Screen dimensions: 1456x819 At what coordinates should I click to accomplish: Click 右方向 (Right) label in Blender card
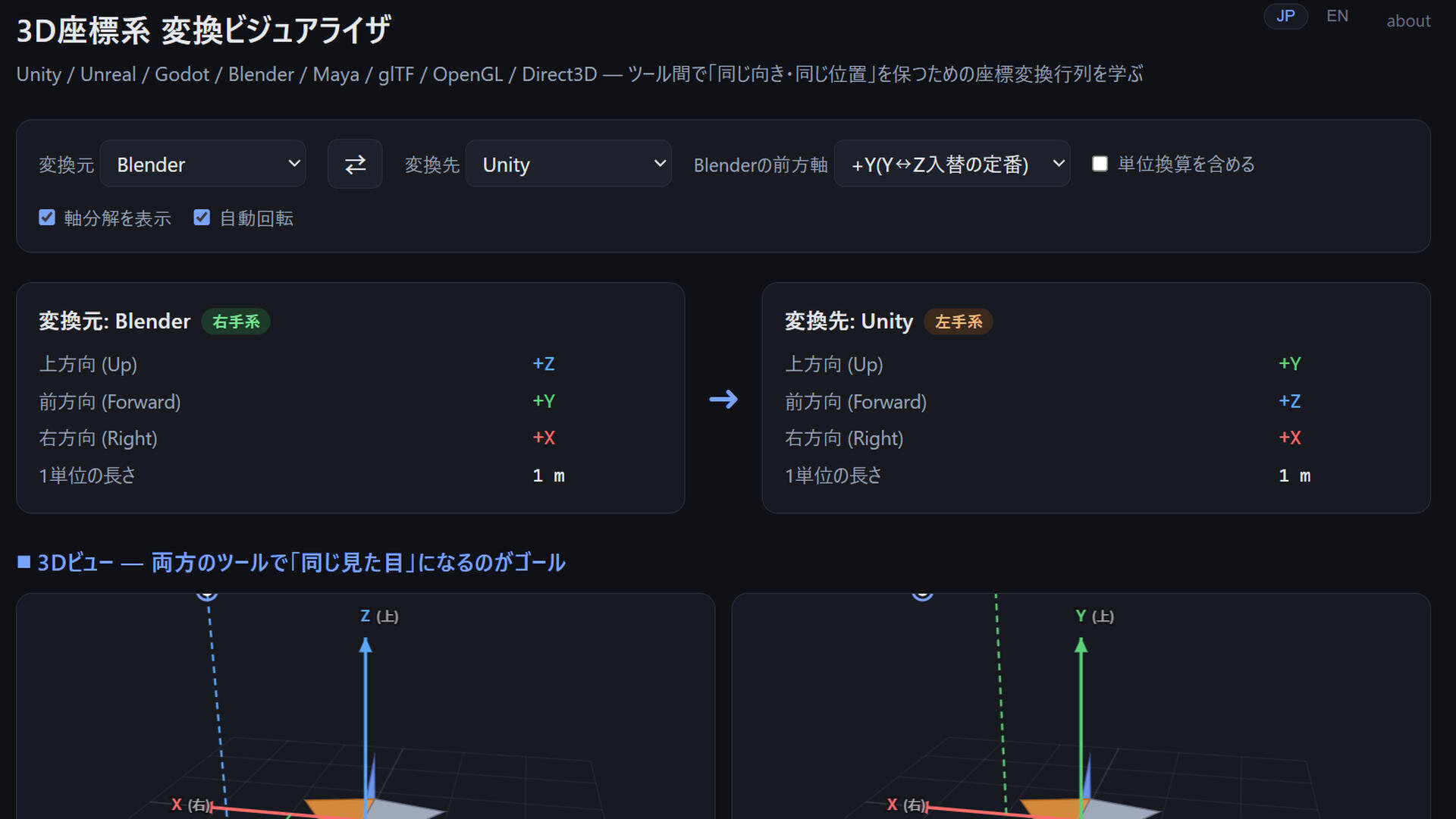click(x=98, y=438)
